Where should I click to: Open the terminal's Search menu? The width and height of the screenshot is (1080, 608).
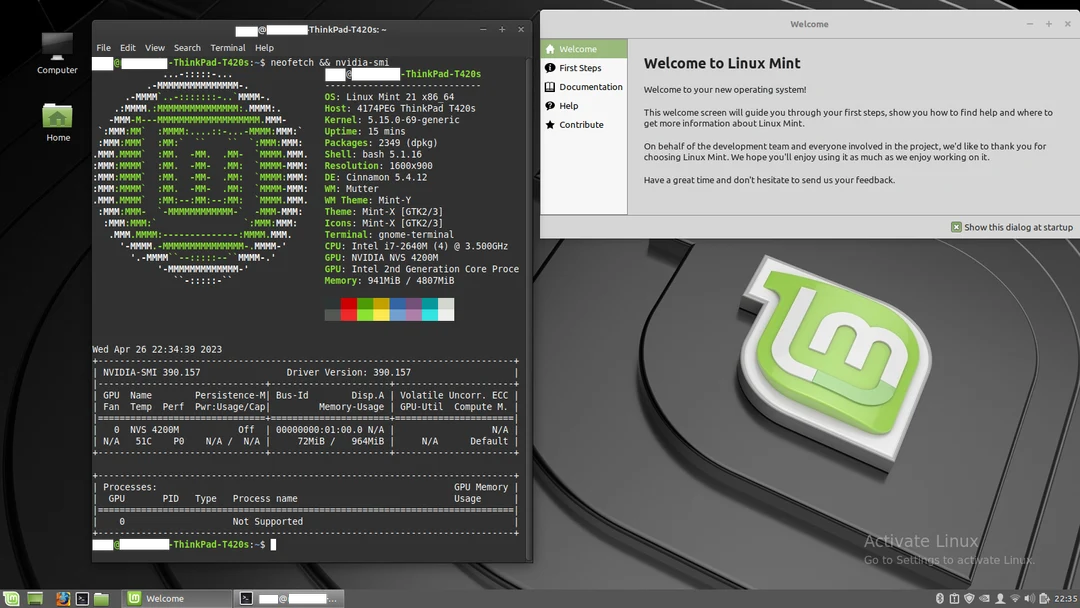186,47
